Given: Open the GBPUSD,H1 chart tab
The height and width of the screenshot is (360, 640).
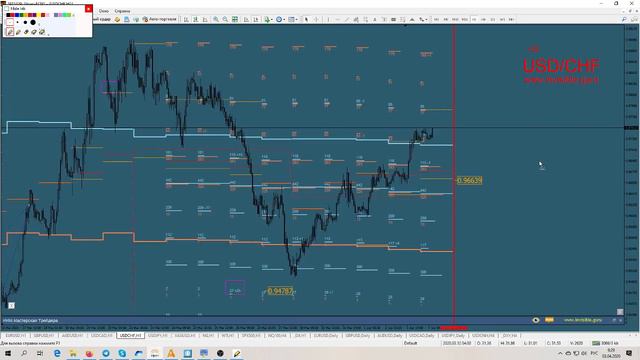Looking at the screenshot, I should coord(44,336).
